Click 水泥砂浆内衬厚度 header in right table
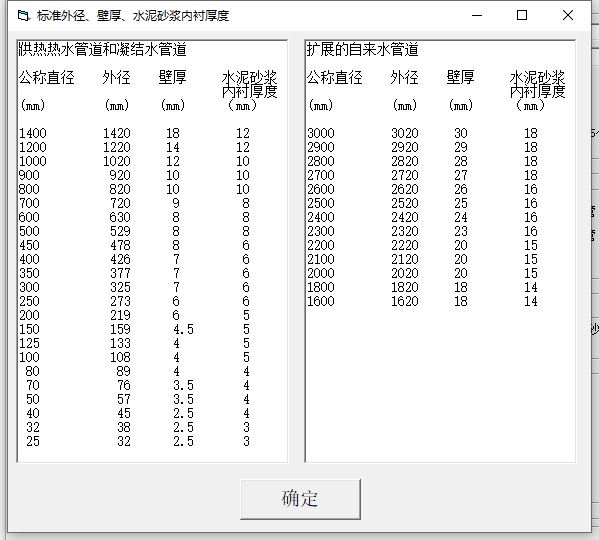Screen dimensions: 599x540 (537, 84)
